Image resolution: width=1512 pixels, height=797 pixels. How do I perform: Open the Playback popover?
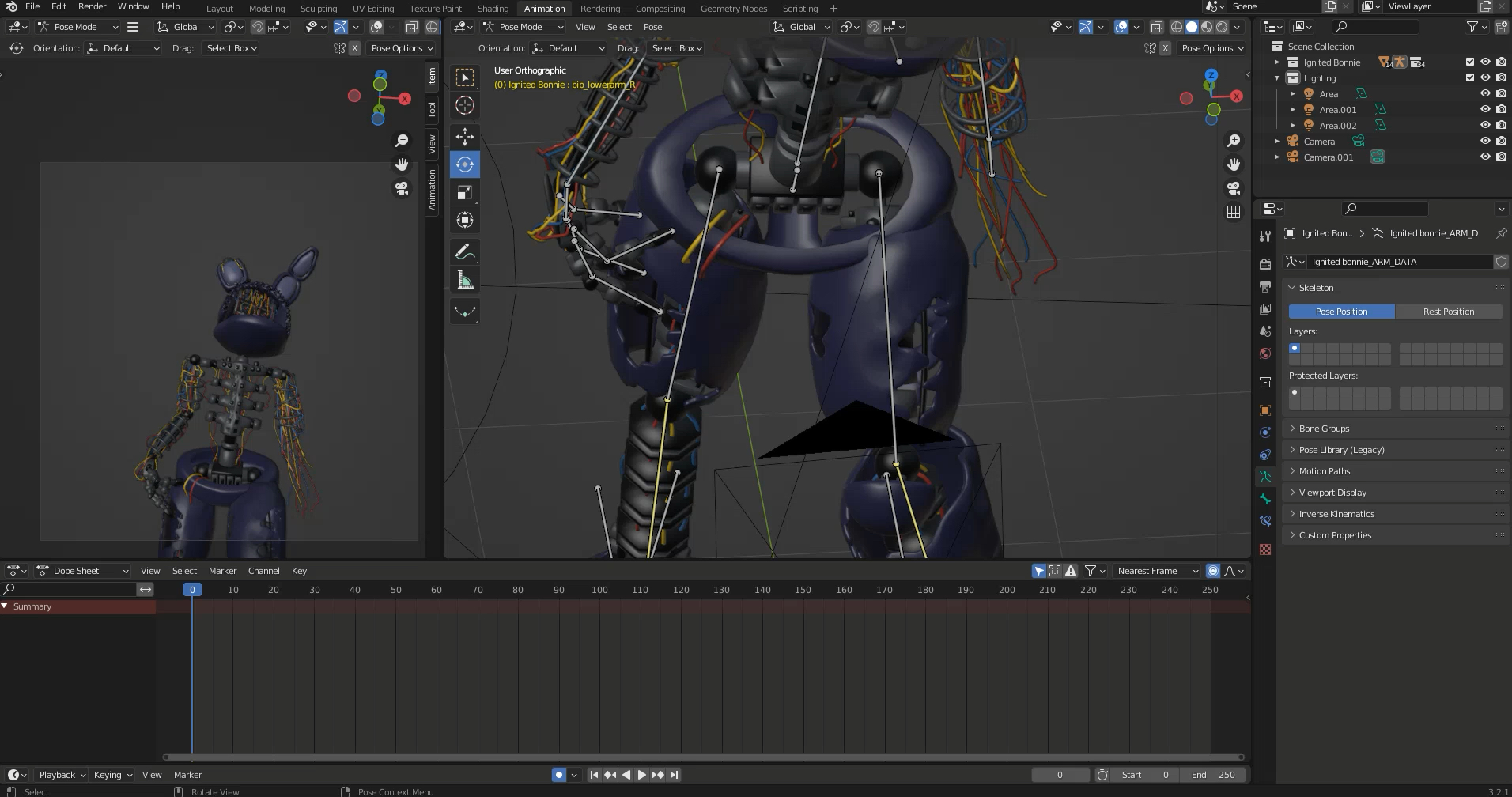click(x=62, y=775)
